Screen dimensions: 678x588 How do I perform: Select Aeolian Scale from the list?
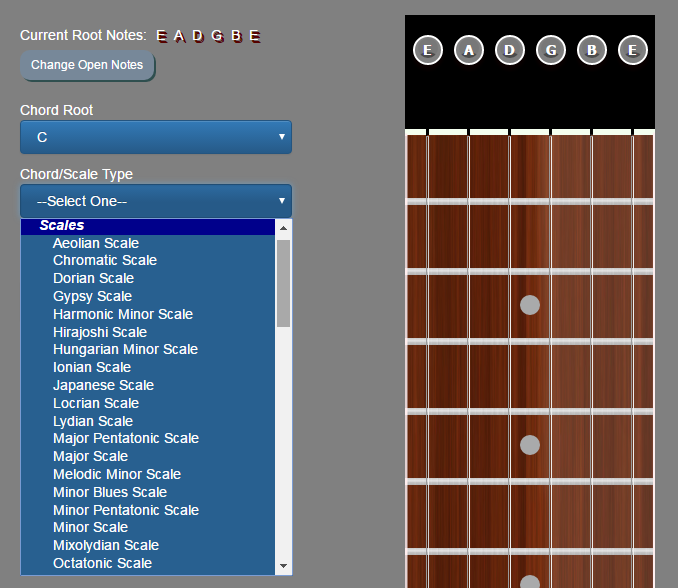click(96, 243)
